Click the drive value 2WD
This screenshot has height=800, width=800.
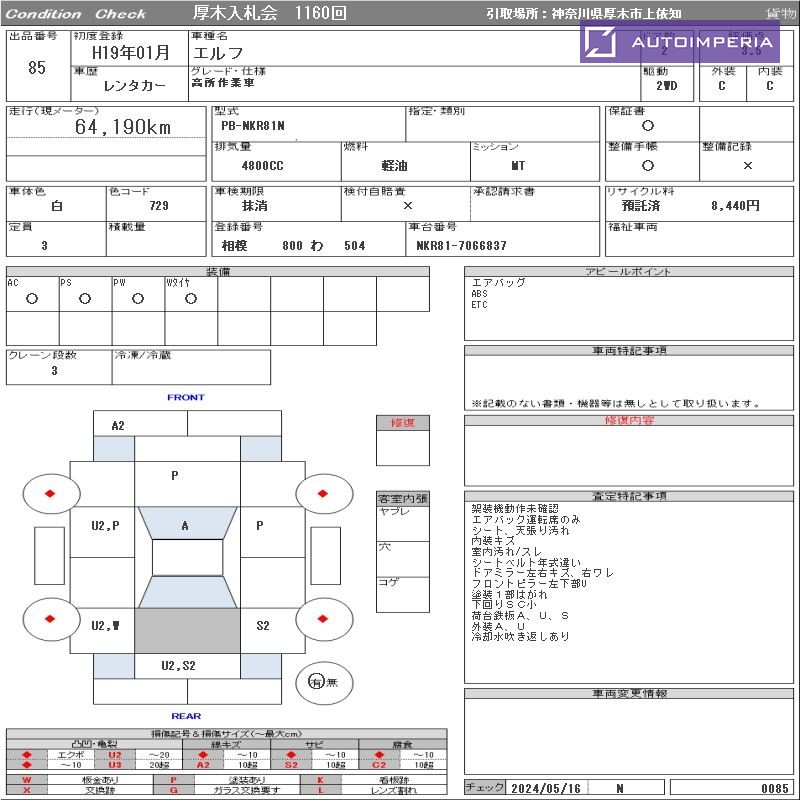click(x=667, y=86)
